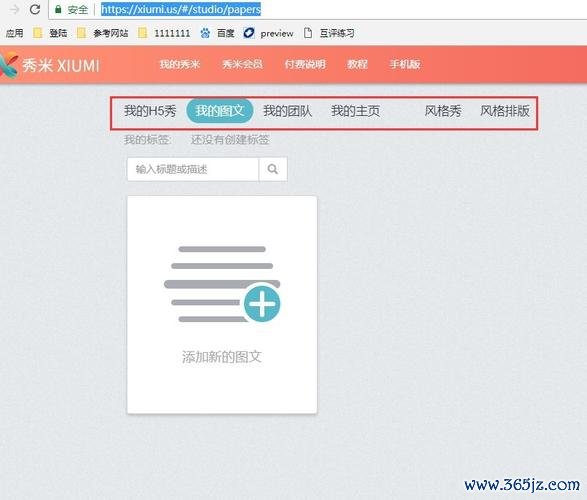587x500 pixels.
Task: Select the address bar URL
Action: click(x=181, y=9)
